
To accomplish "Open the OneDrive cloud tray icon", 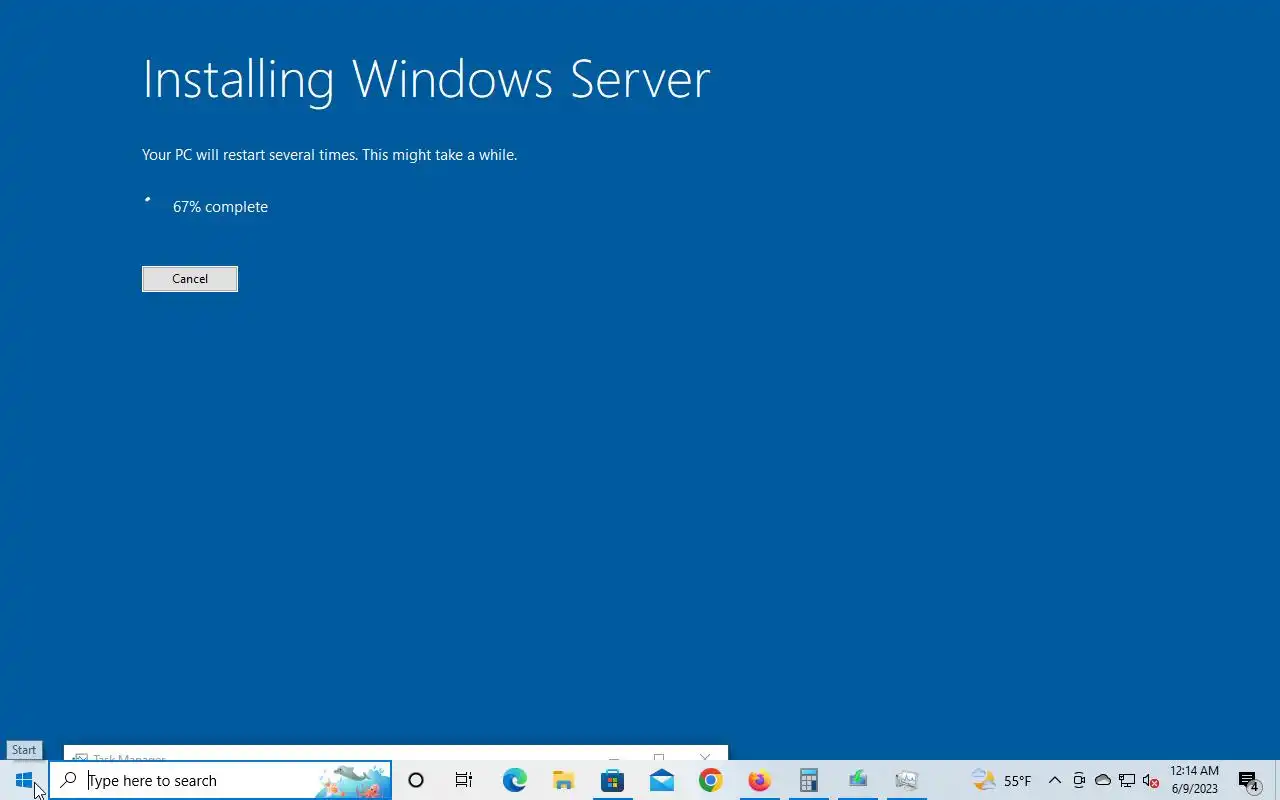I will tap(1103, 780).
